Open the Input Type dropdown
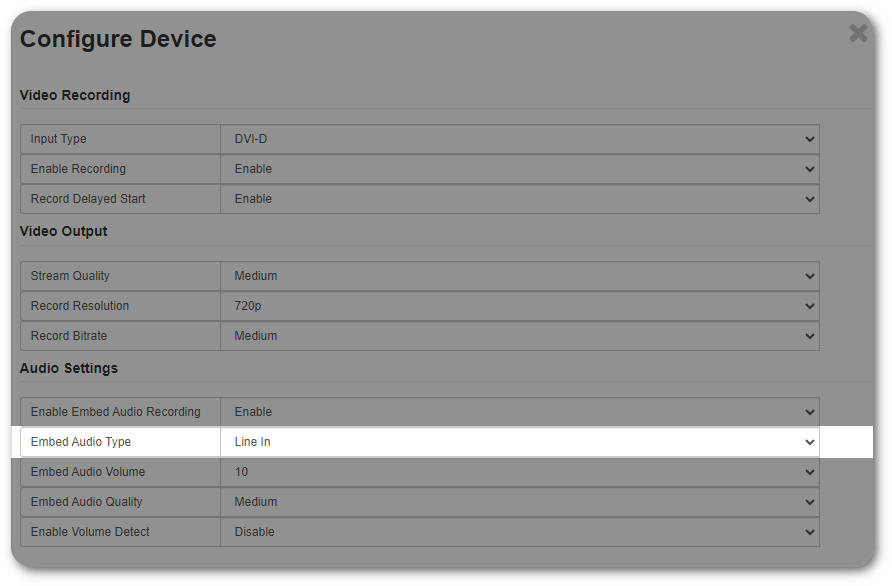The width and height of the screenshot is (892, 586). coord(520,139)
